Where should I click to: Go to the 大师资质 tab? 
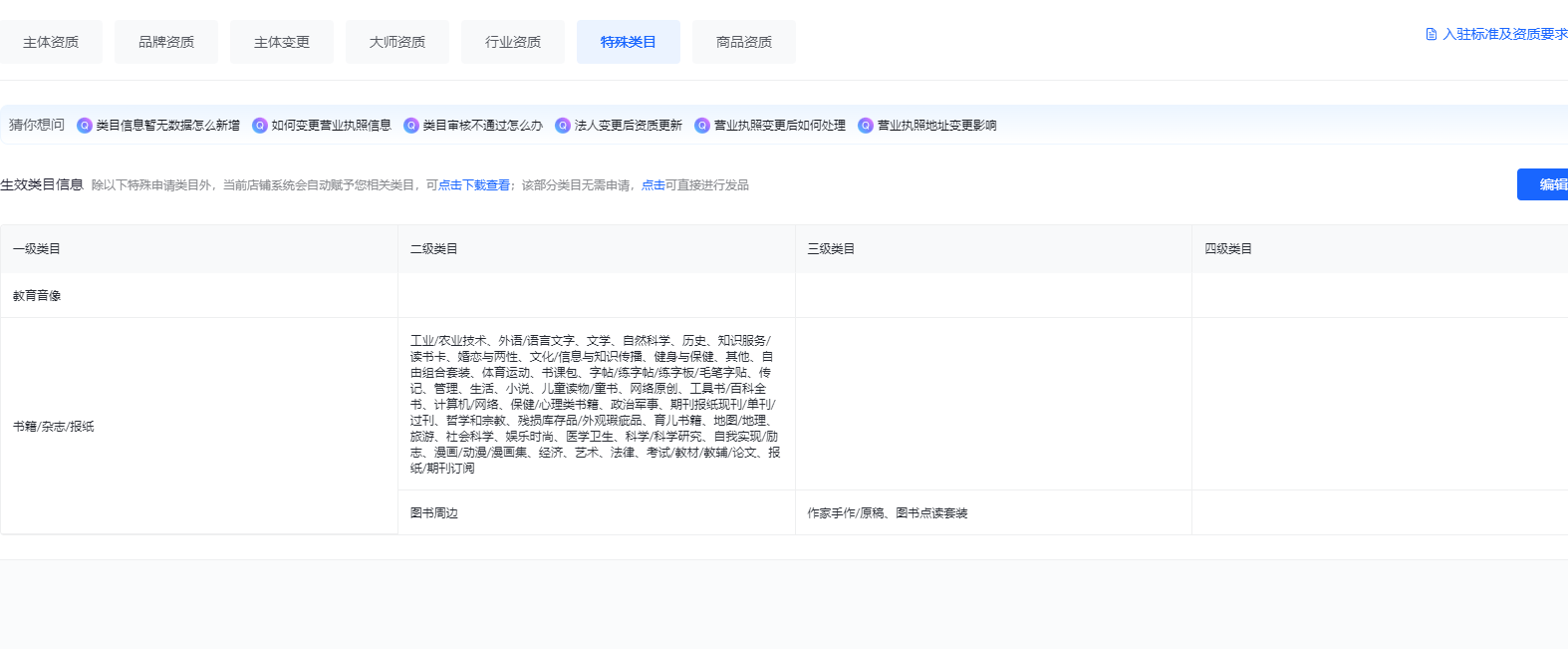[x=397, y=42]
